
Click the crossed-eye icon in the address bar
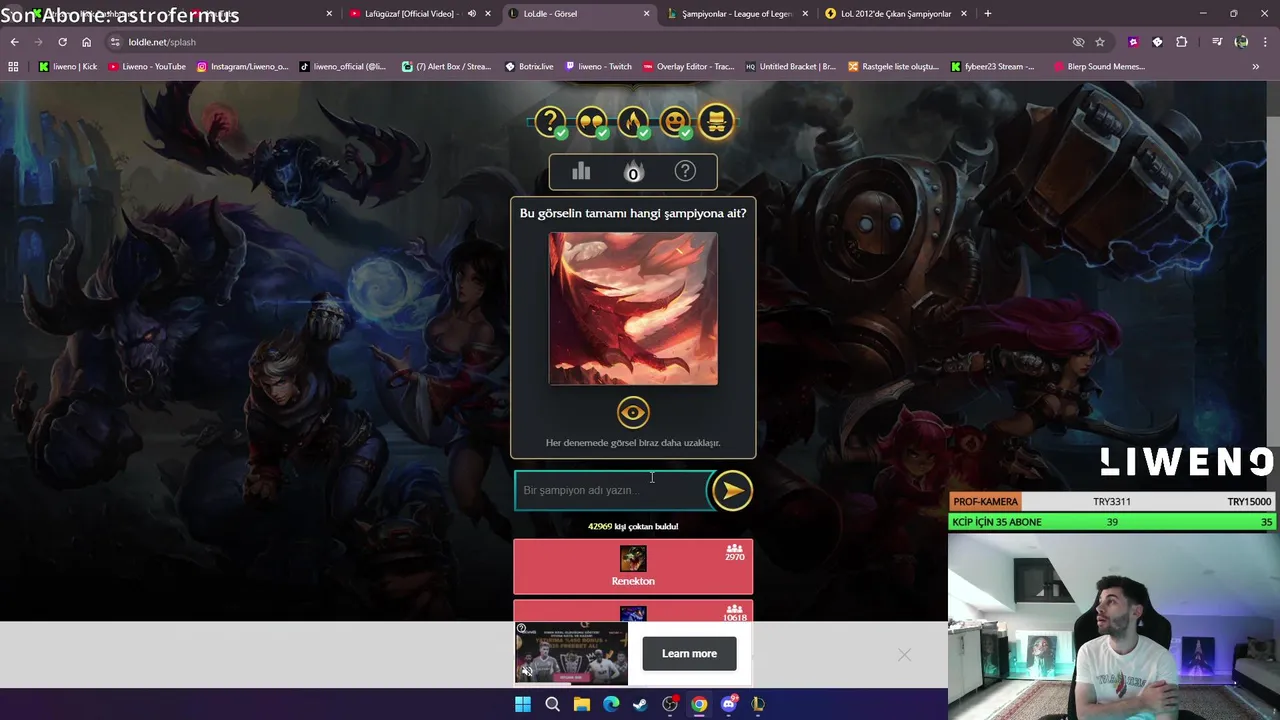(x=1078, y=42)
